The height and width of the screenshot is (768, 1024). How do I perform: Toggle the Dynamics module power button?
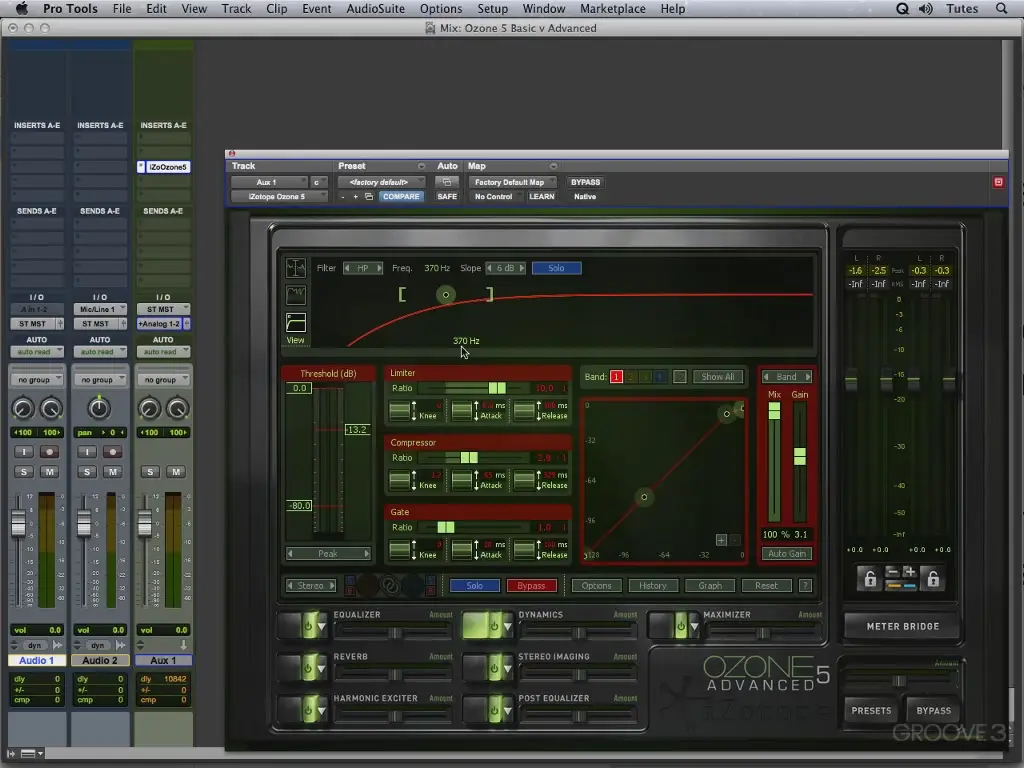494,626
